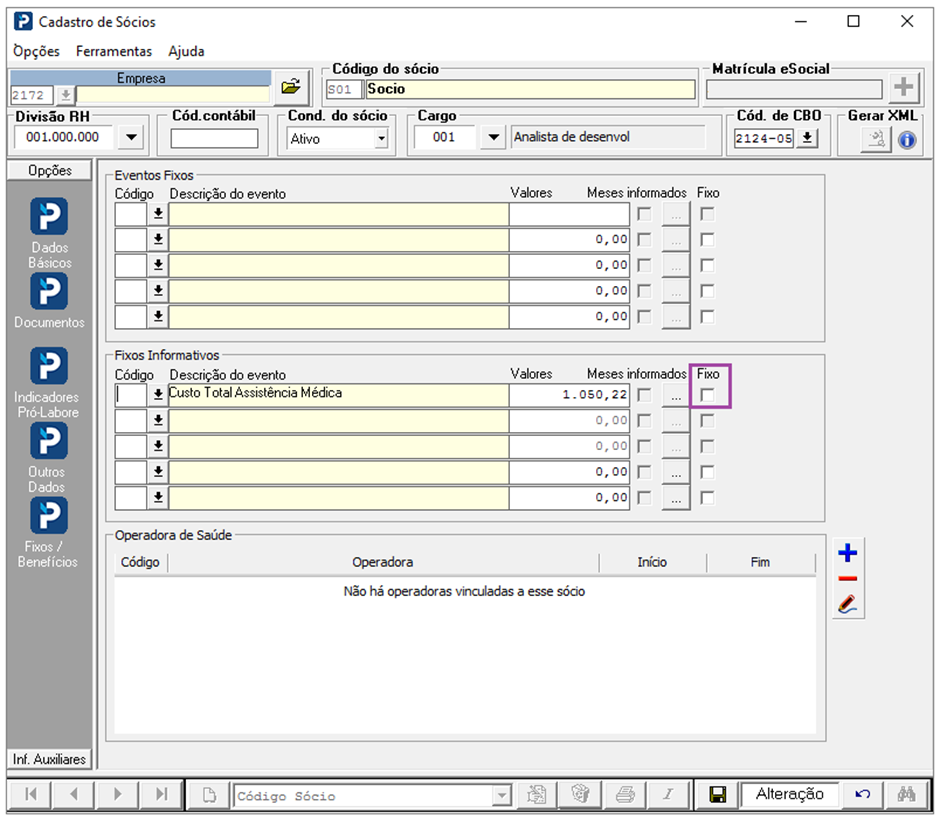940x819 pixels.
Task: Tick Fixo checkbox in first Eventos Fixos row
Action: click(707, 214)
